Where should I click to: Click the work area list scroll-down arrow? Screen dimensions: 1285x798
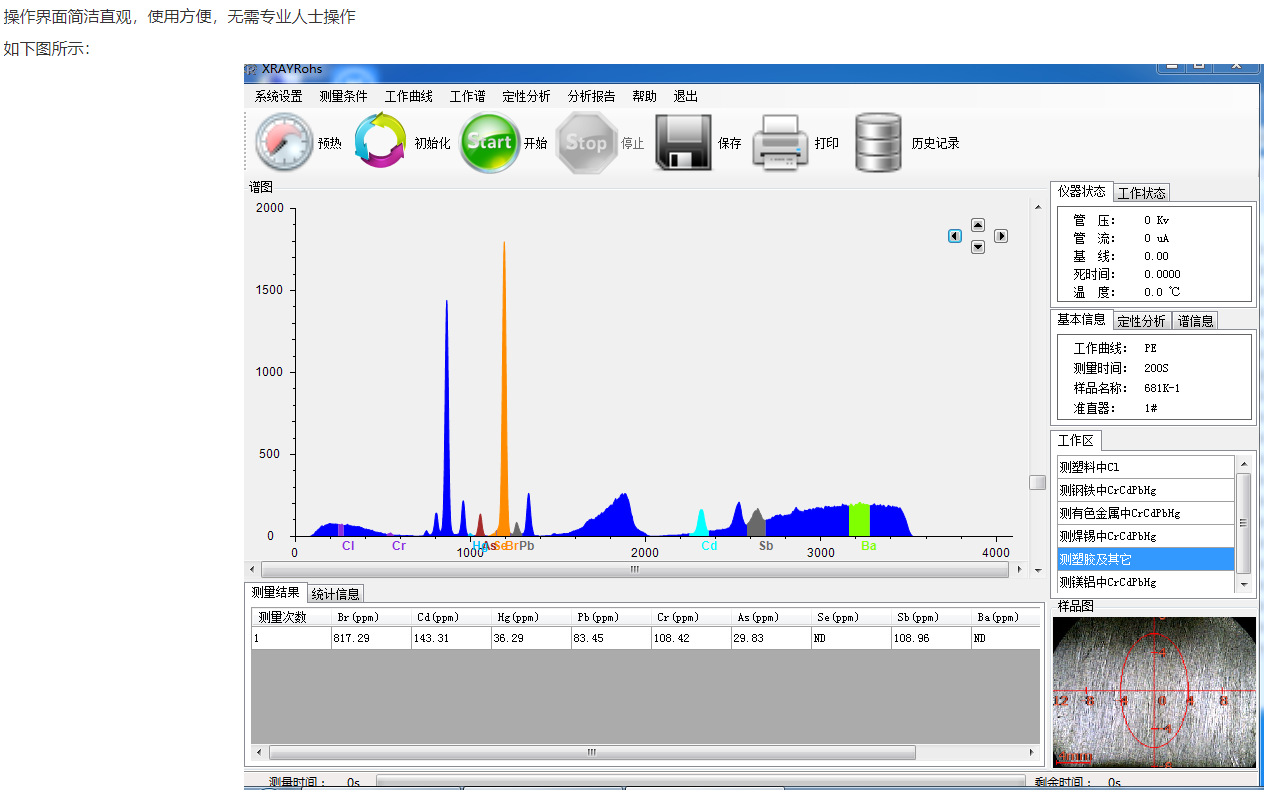(1244, 584)
